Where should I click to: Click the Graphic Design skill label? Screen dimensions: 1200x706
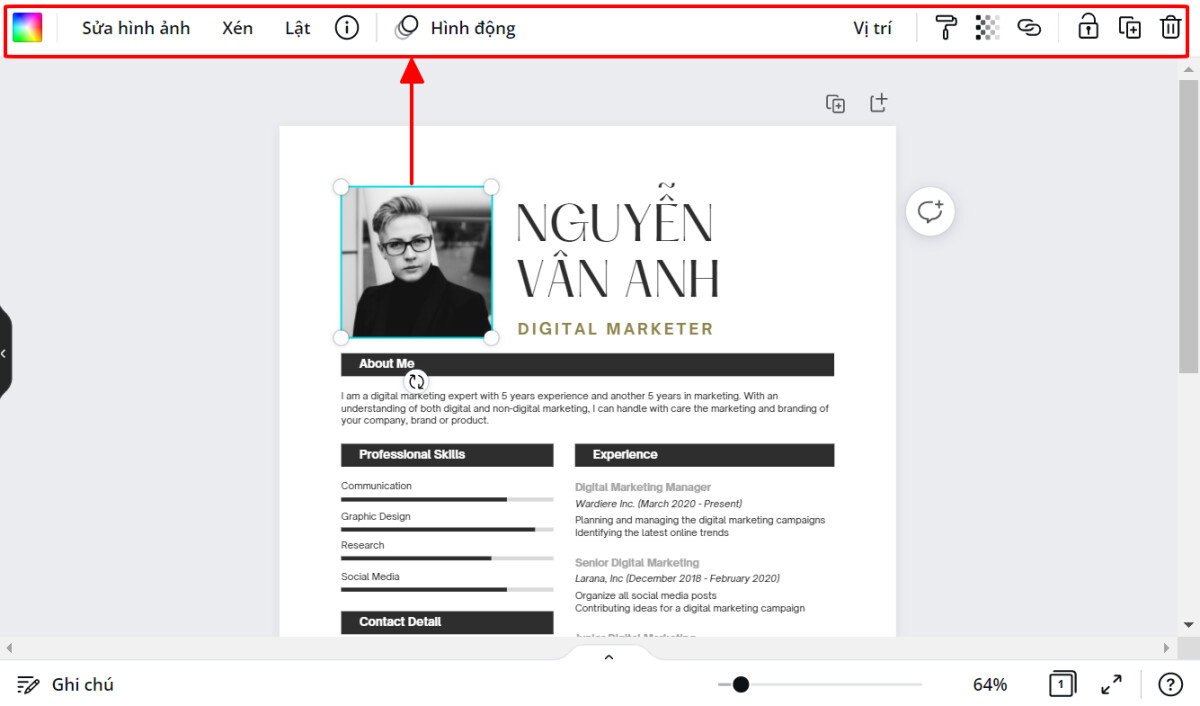[376, 517]
